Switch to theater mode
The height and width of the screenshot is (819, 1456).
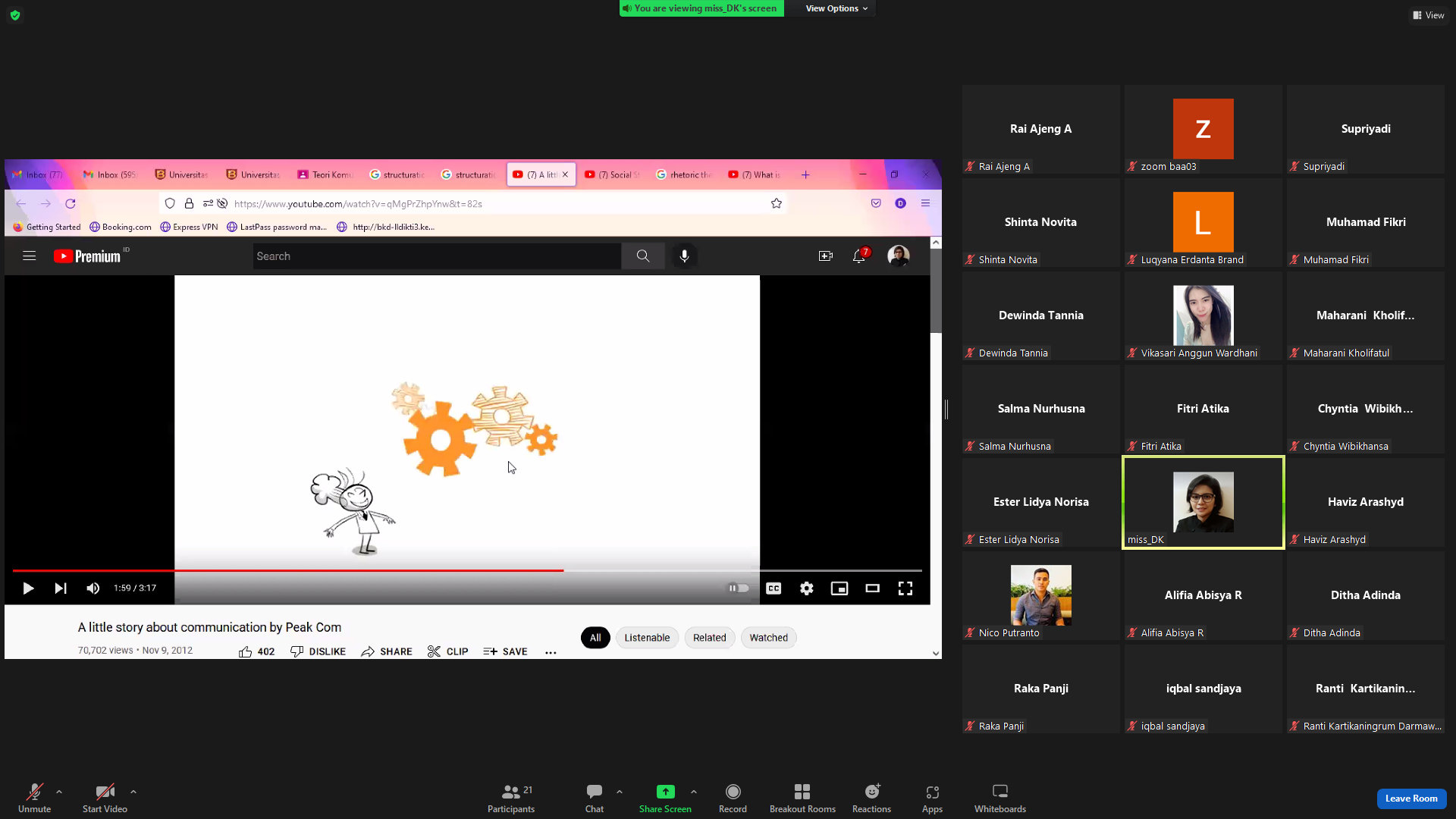point(873,588)
